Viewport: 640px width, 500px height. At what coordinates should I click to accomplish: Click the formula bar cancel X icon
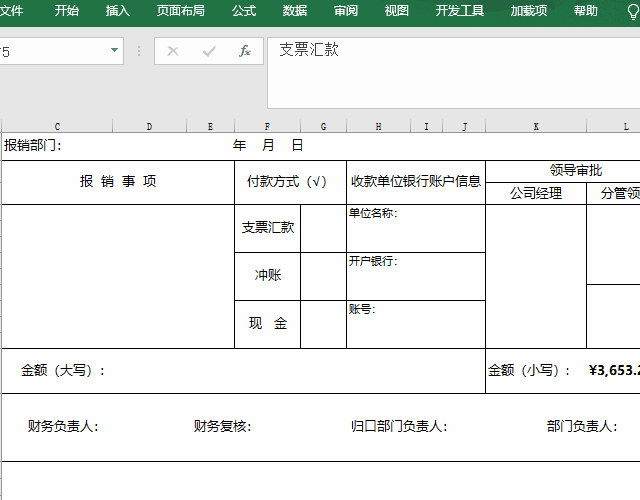pos(173,51)
